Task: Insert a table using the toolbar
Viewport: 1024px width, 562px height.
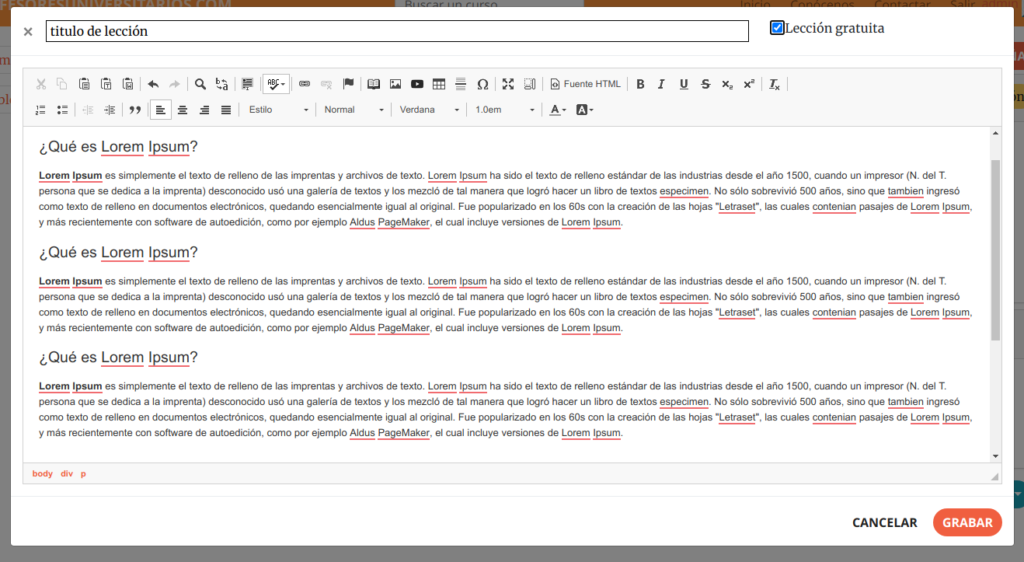Action: click(439, 84)
